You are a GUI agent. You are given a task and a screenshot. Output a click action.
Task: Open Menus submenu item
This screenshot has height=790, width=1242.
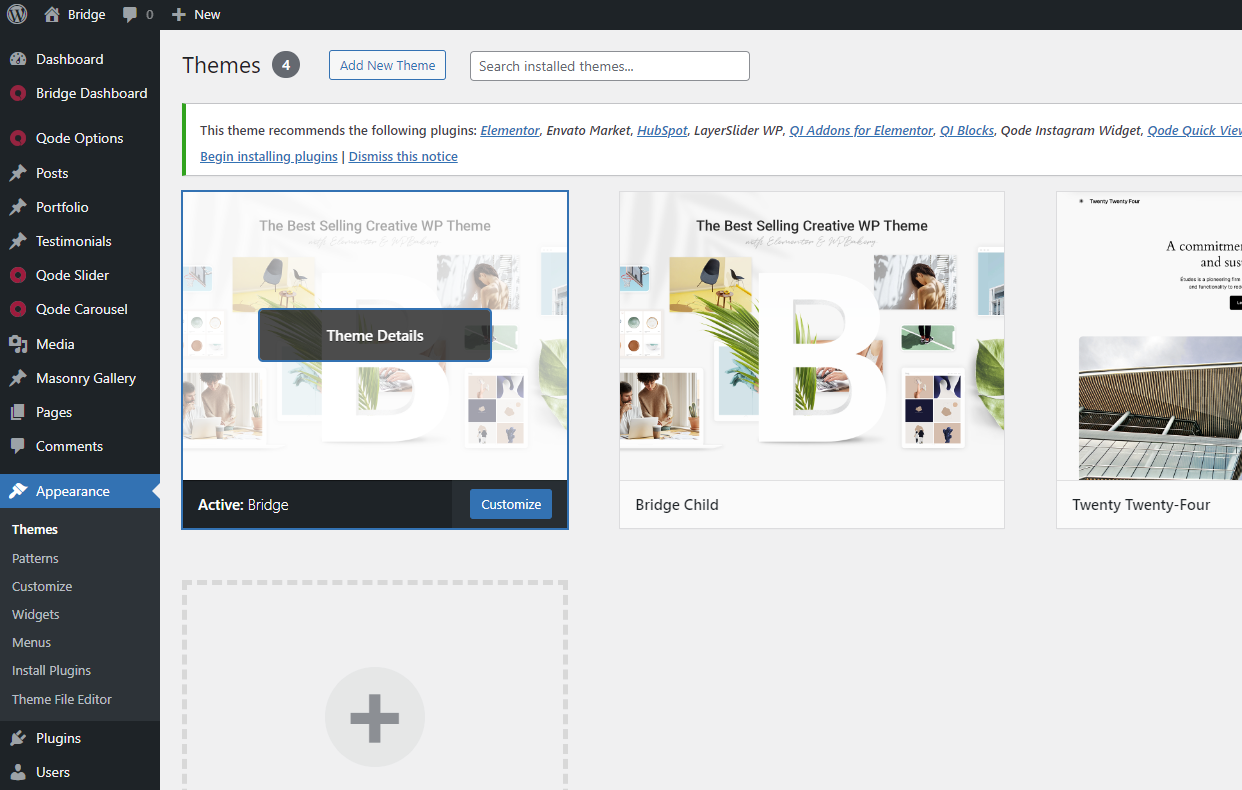31,642
